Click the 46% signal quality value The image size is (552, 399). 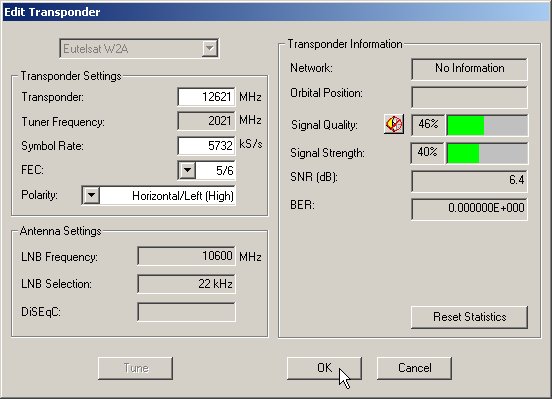point(428,125)
